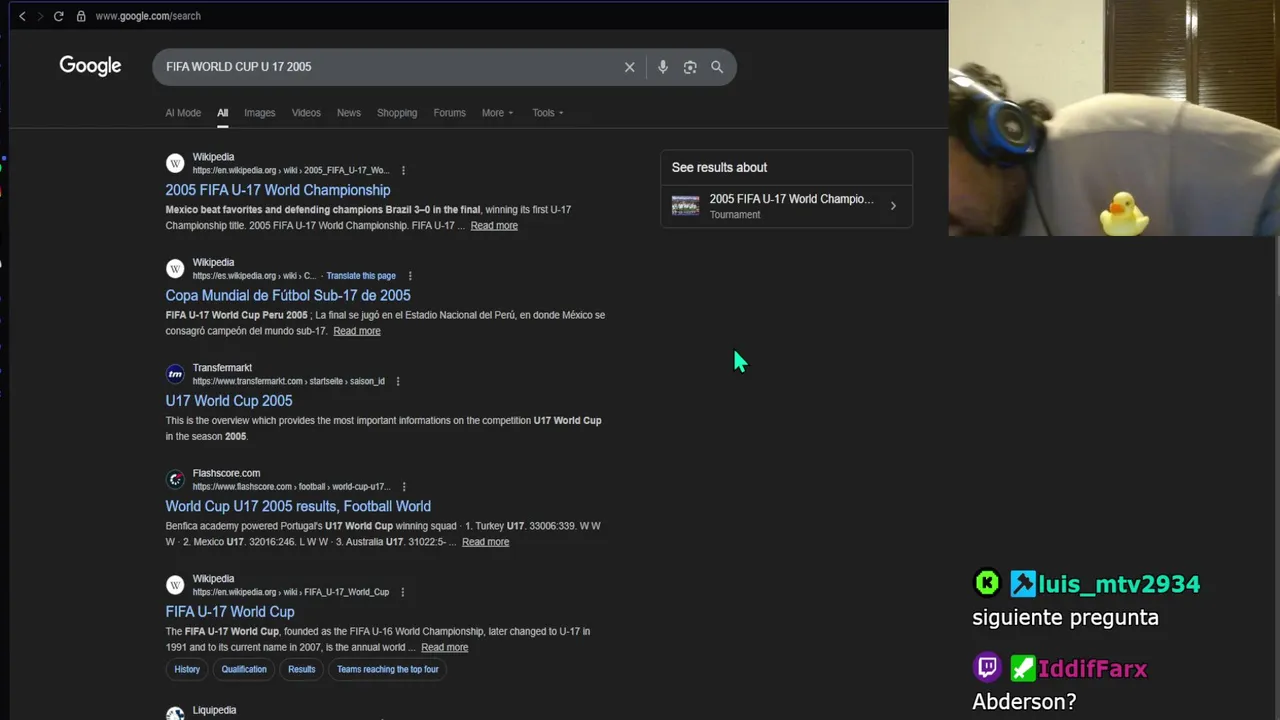Click the Transfermarkt favicon

click(175, 374)
